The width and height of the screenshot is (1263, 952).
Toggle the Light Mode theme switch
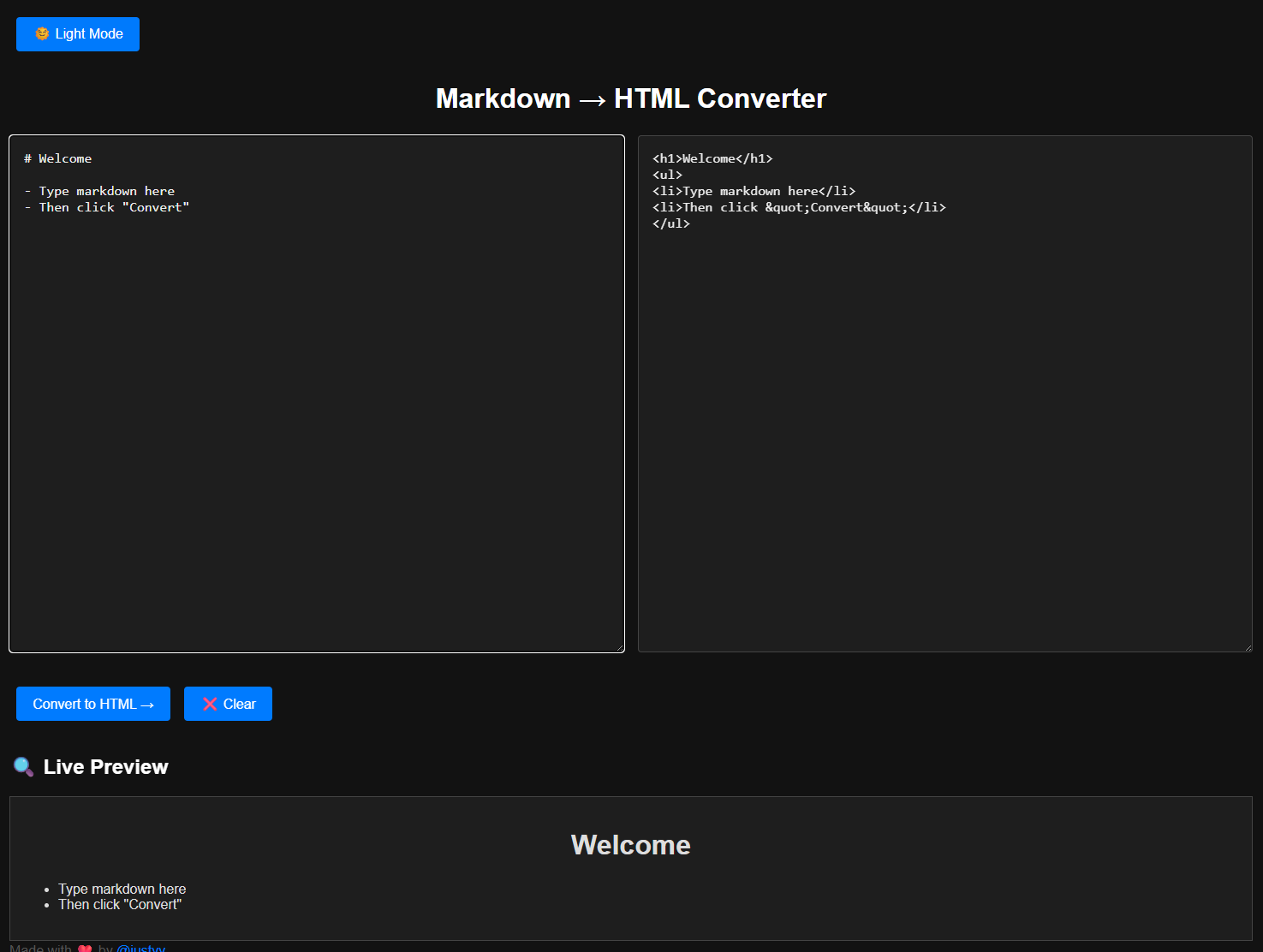tap(78, 34)
